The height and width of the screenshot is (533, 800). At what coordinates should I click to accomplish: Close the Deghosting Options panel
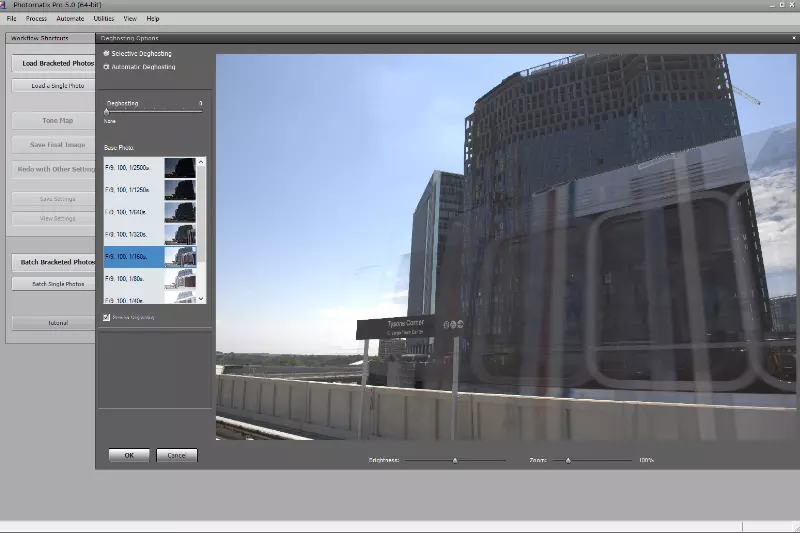793,38
